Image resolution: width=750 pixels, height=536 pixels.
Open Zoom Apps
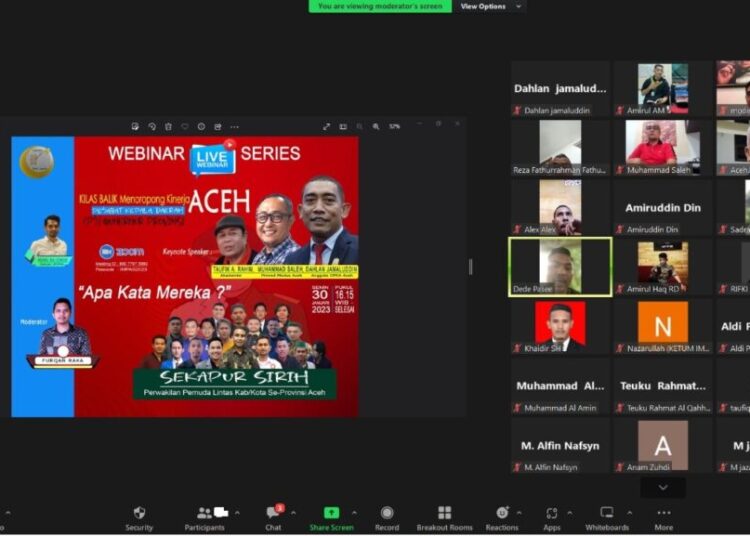pyautogui.click(x=551, y=518)
